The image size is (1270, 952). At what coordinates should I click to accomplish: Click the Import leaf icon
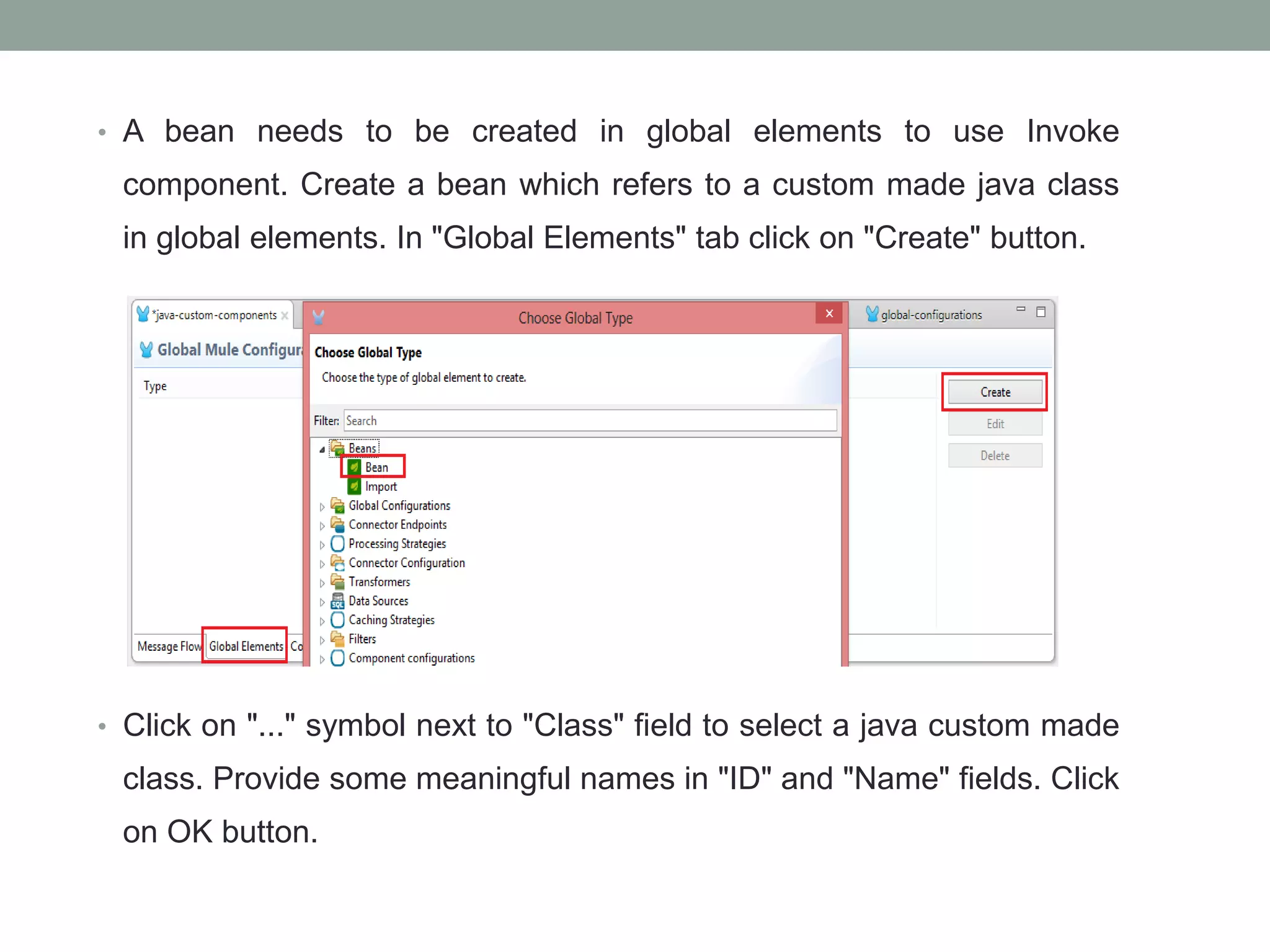[354, 487]
